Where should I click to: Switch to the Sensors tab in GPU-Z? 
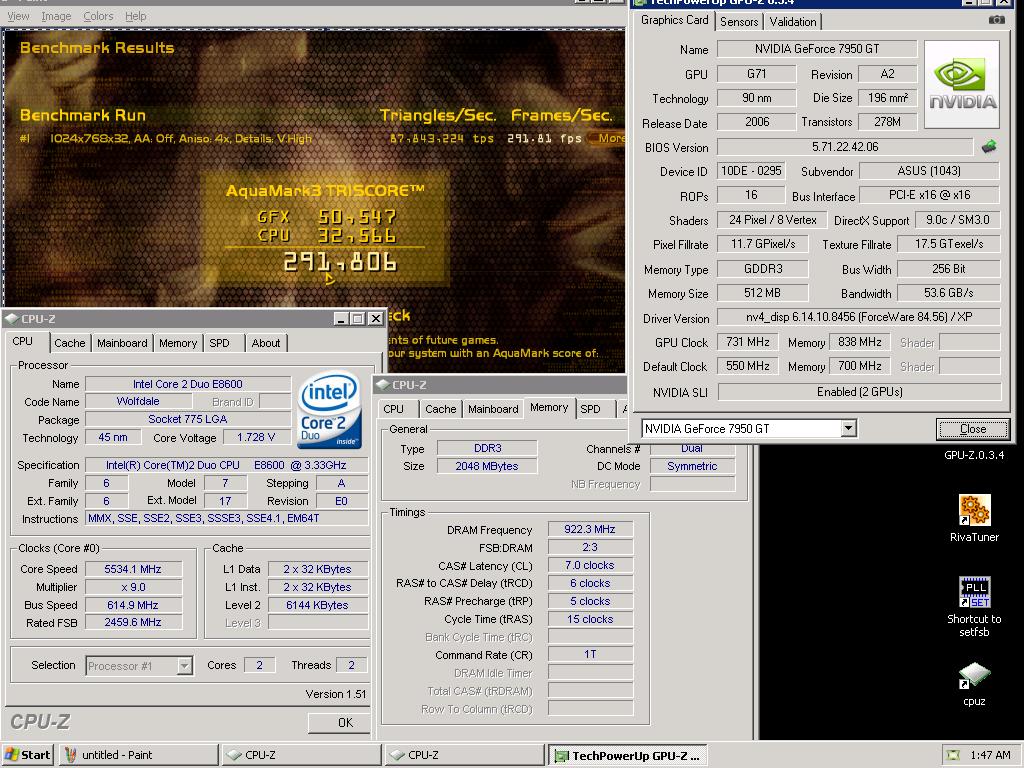point(739,22)
